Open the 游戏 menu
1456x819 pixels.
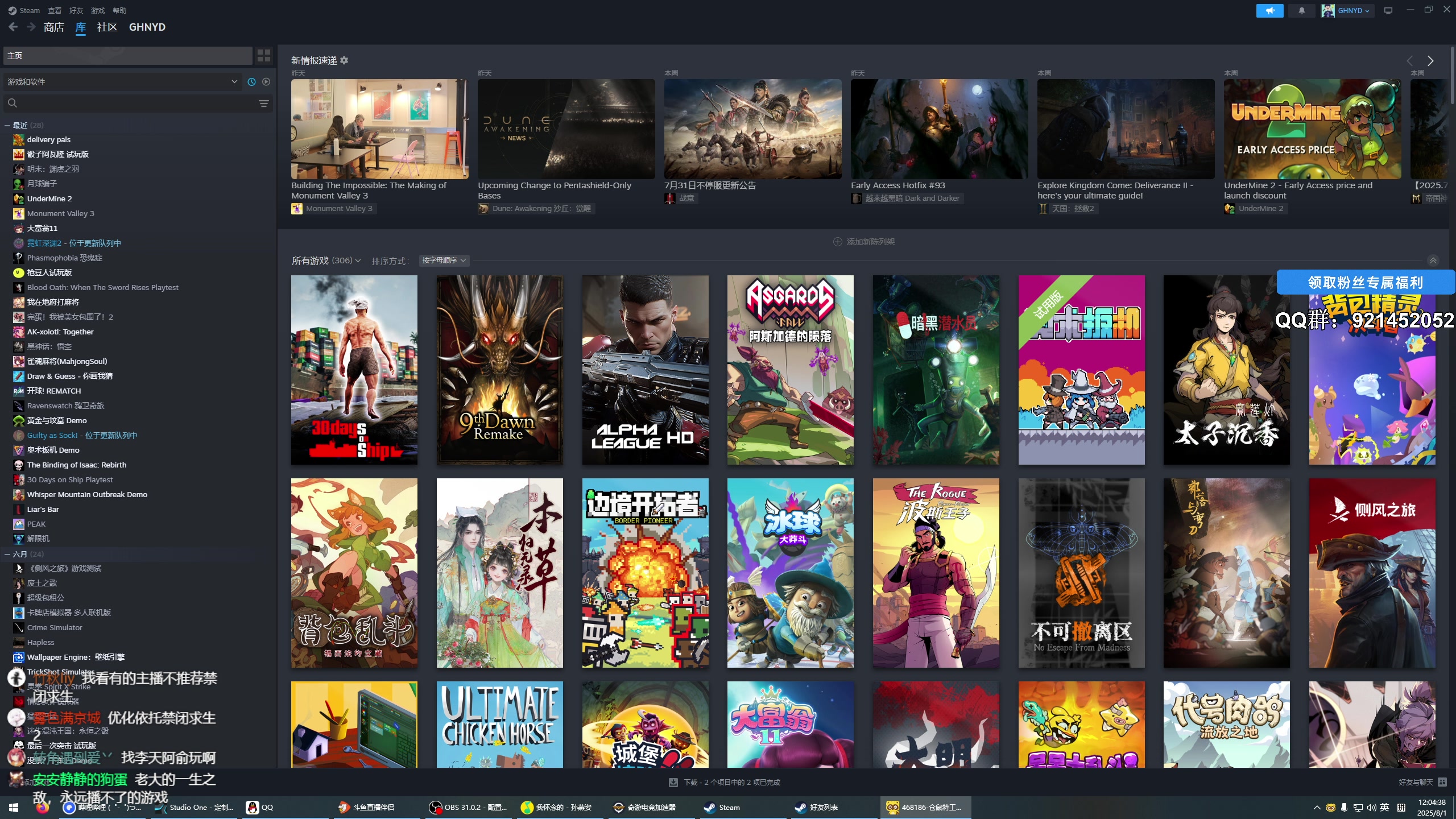98,10
